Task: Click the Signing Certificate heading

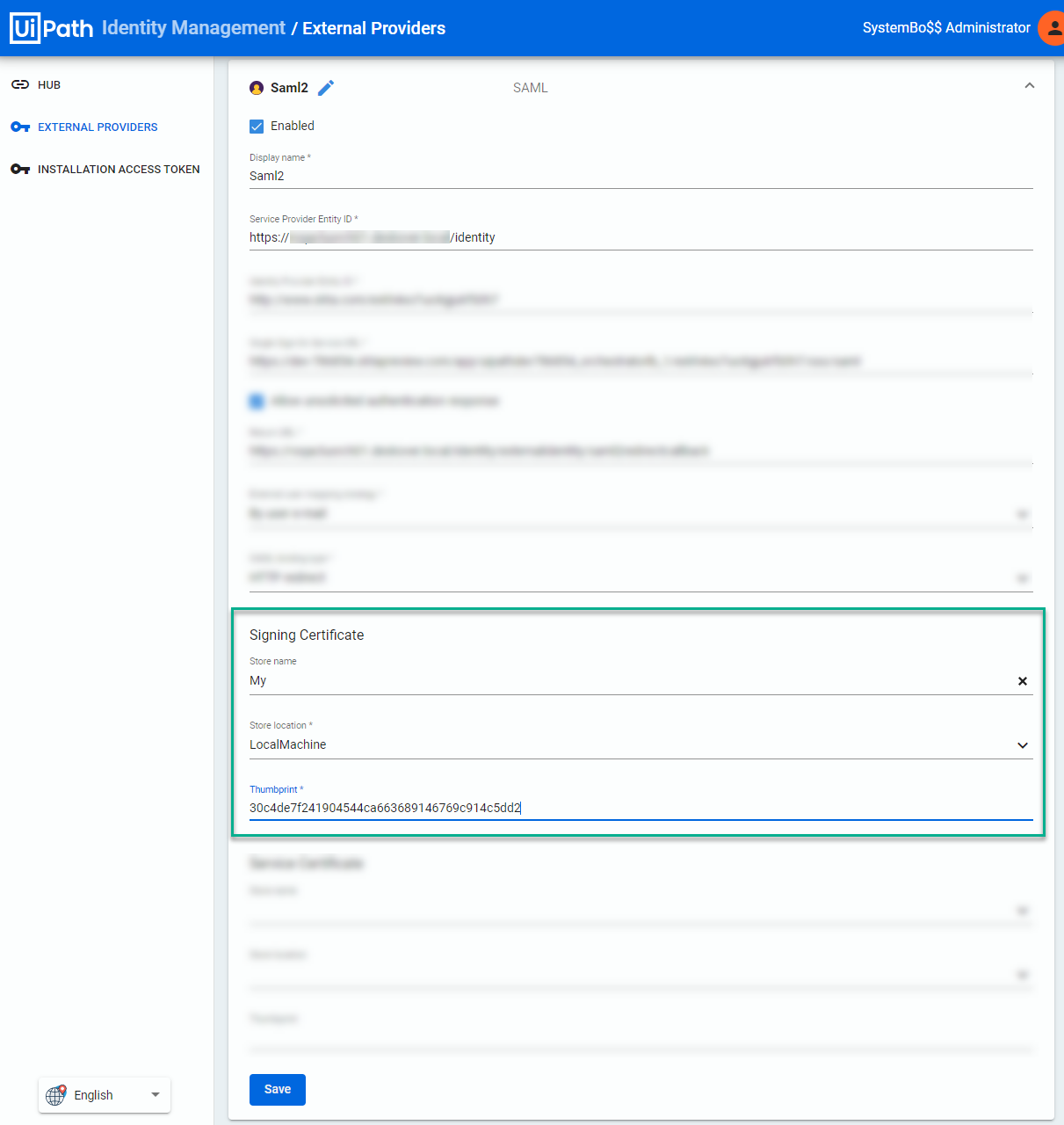Action: coord(307,635)
